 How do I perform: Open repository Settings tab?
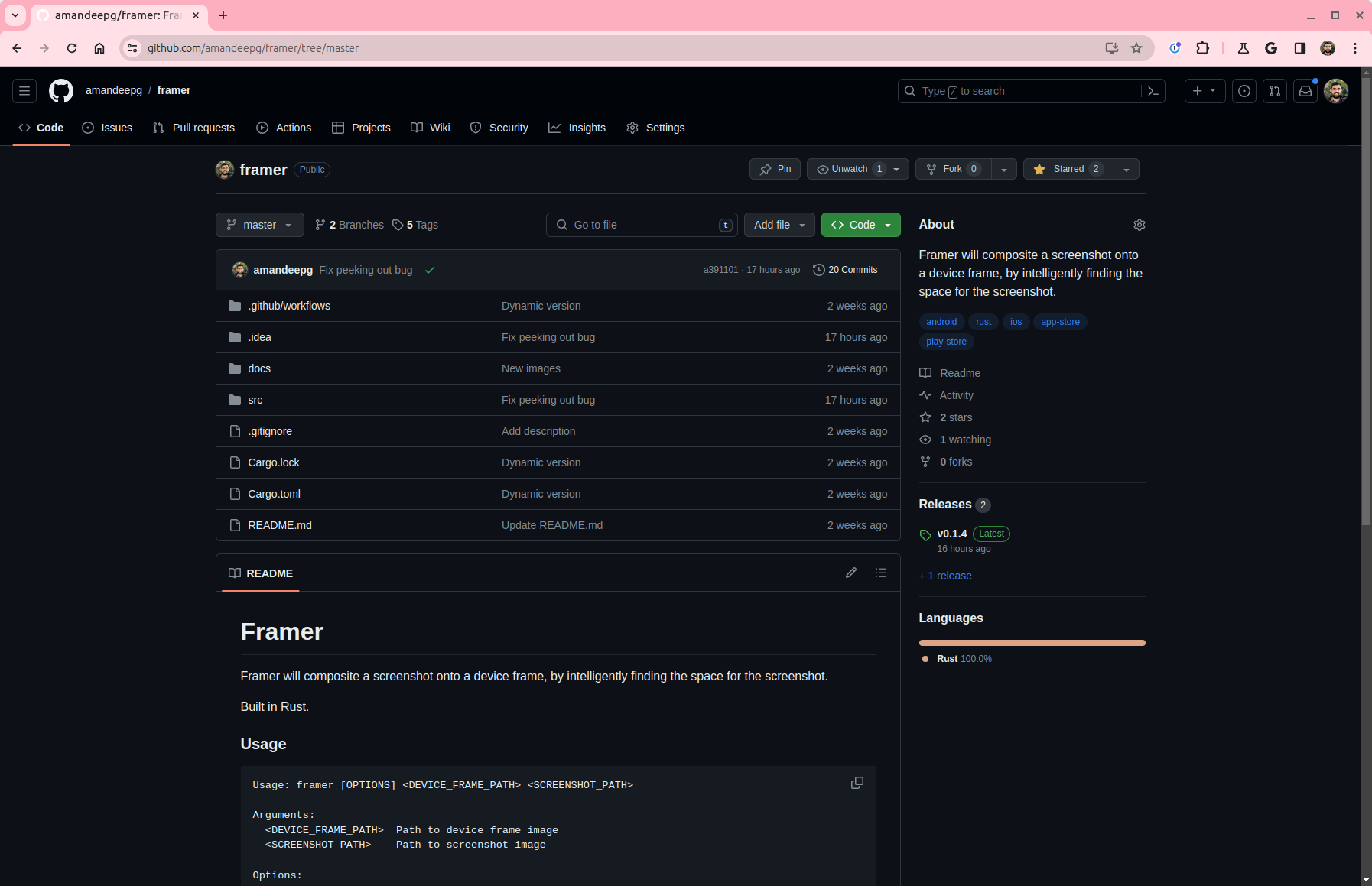pos(655,128)
